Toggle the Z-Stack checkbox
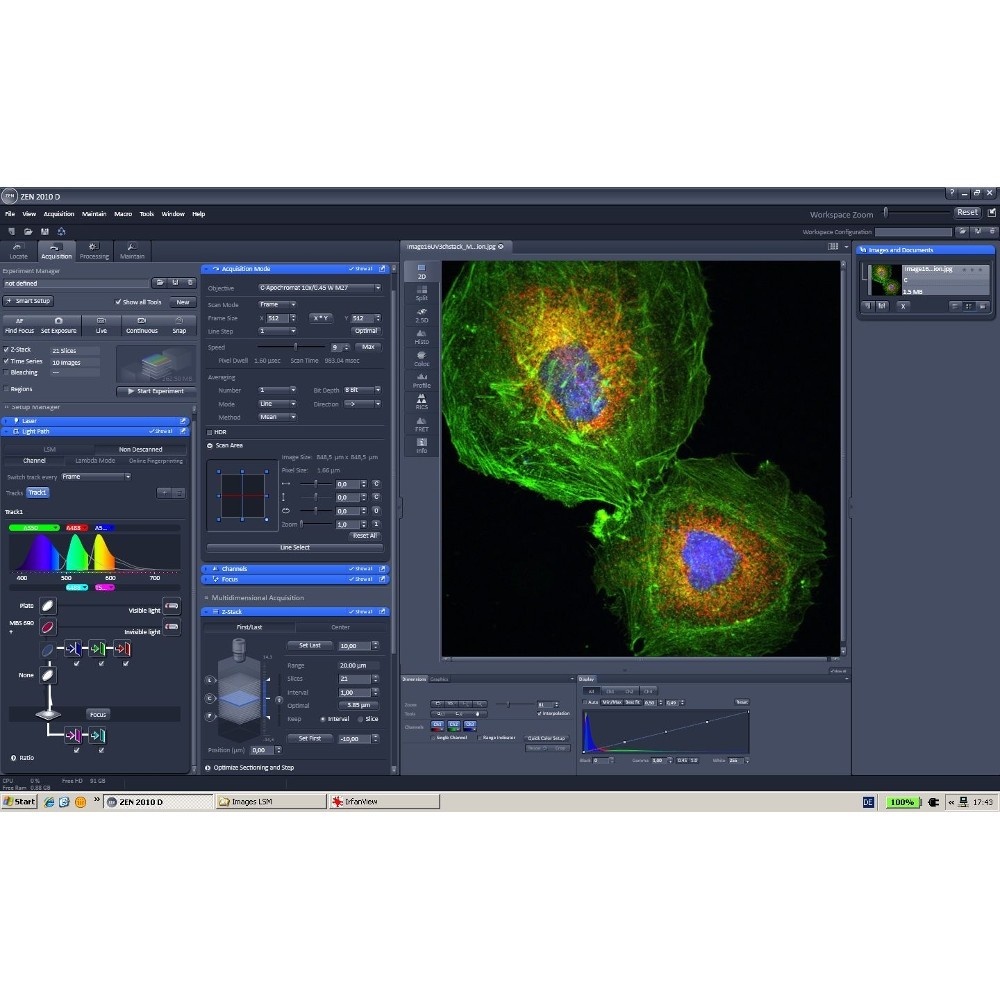This screenshot has width=1000, height=1000. pyautogui.click(x=6, y=349)
